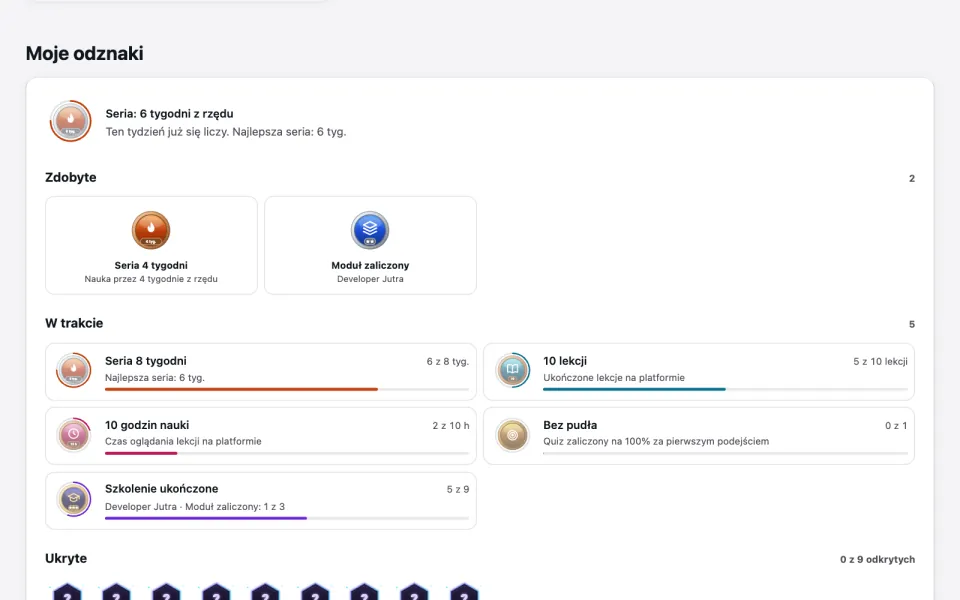The height and width of the screenshot is (600, 960).
Task: Click the 'Seria 4 tygodni' badge title
Action: [151, 265]
